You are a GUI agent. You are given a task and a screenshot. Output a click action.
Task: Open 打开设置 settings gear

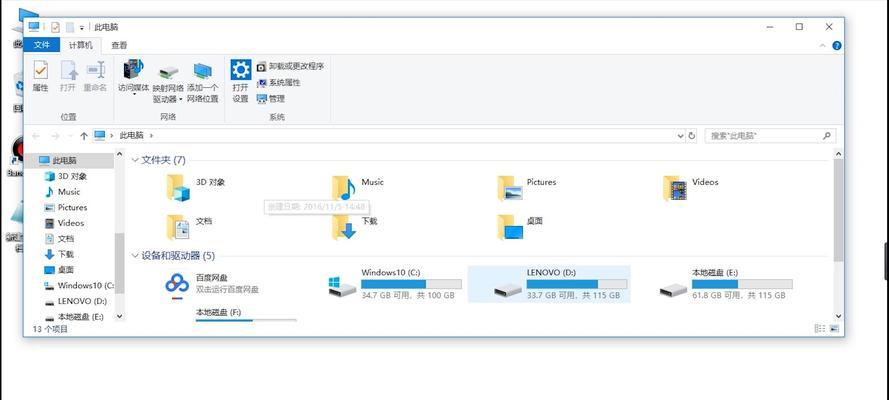pos(240,81)
